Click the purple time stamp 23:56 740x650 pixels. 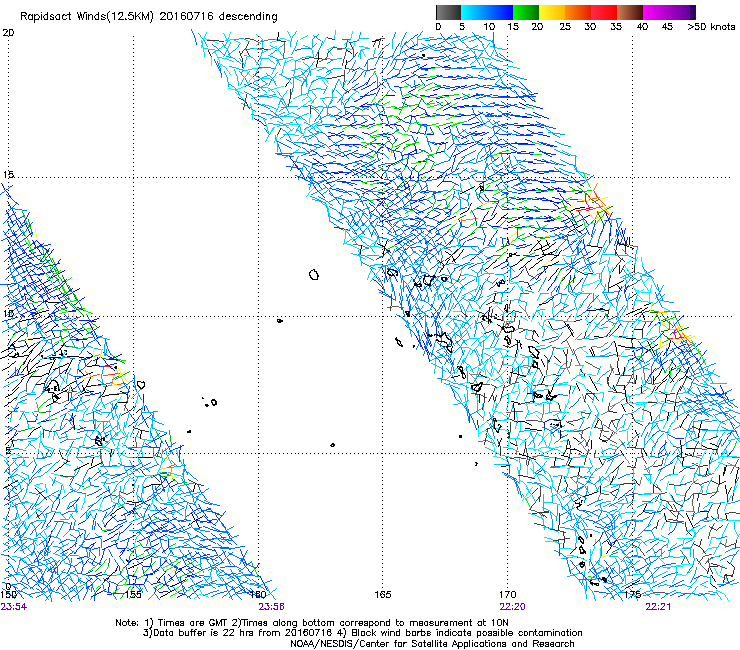point(271,607)
